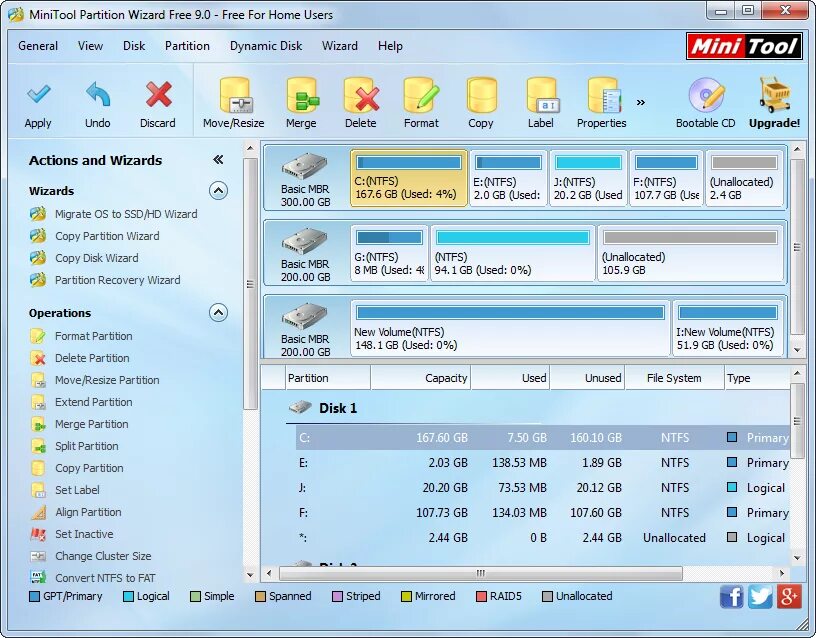Click the Merge Partition operation icon
The width and height of the screenshot is (816, 638).
37,424
